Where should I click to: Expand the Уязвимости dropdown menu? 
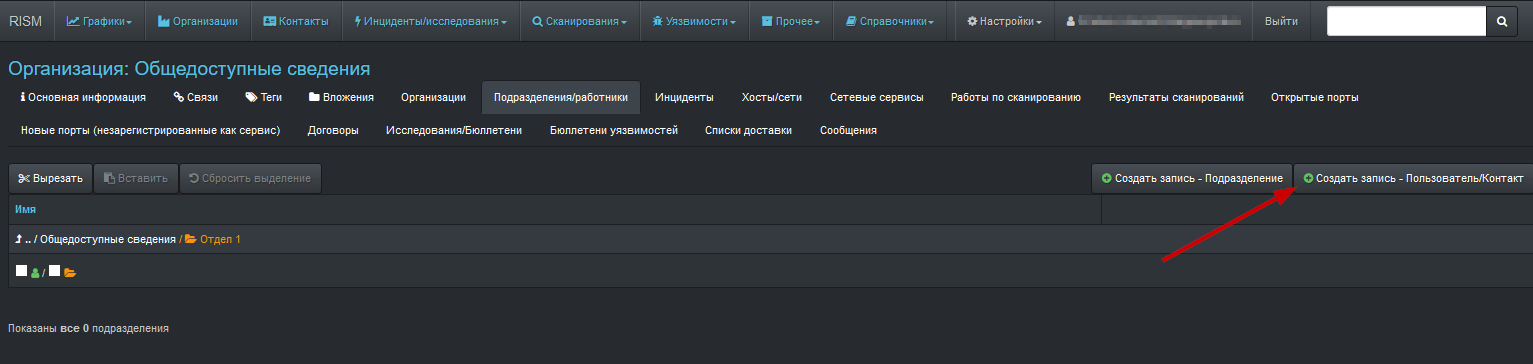pos(694,21)
